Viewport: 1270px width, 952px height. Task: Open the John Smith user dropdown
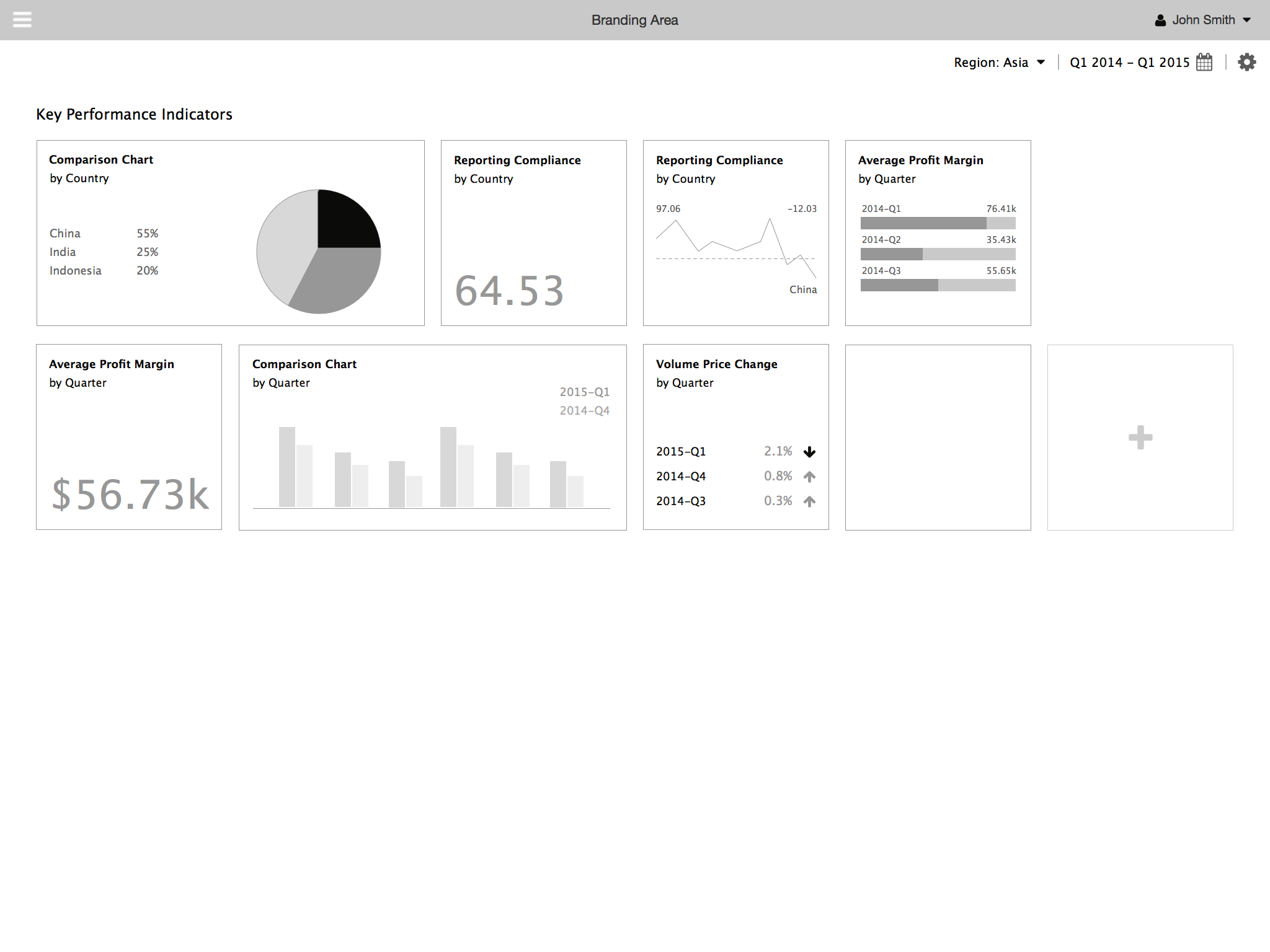click(x=1203, y=20)
